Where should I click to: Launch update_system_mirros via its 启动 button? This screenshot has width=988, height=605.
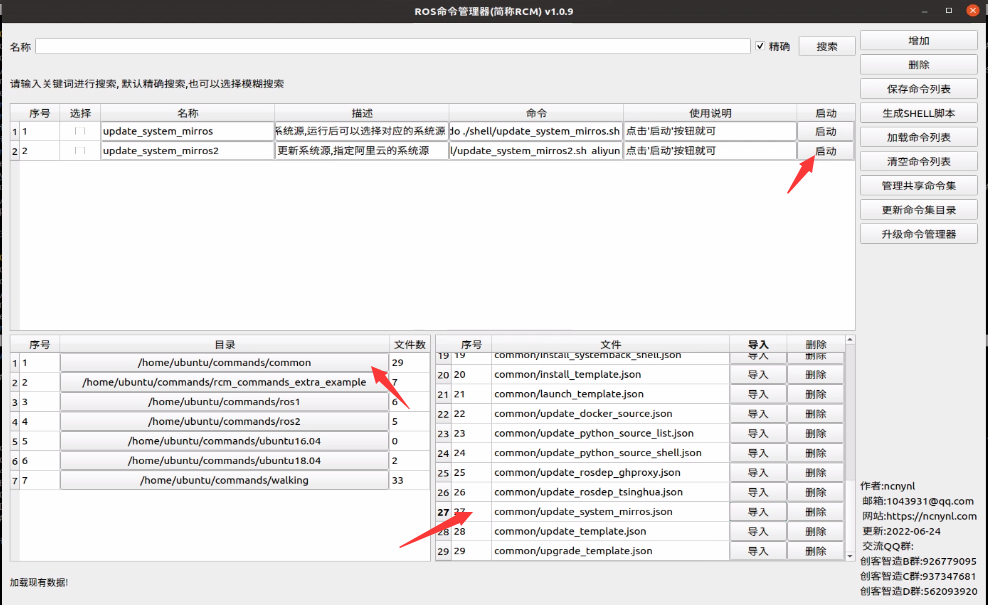[825, 131]
